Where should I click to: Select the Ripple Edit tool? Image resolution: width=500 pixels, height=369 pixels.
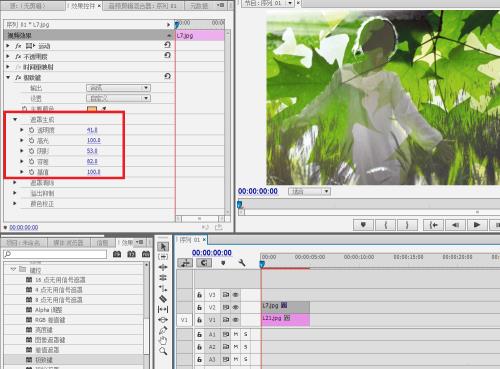(163, 267)
